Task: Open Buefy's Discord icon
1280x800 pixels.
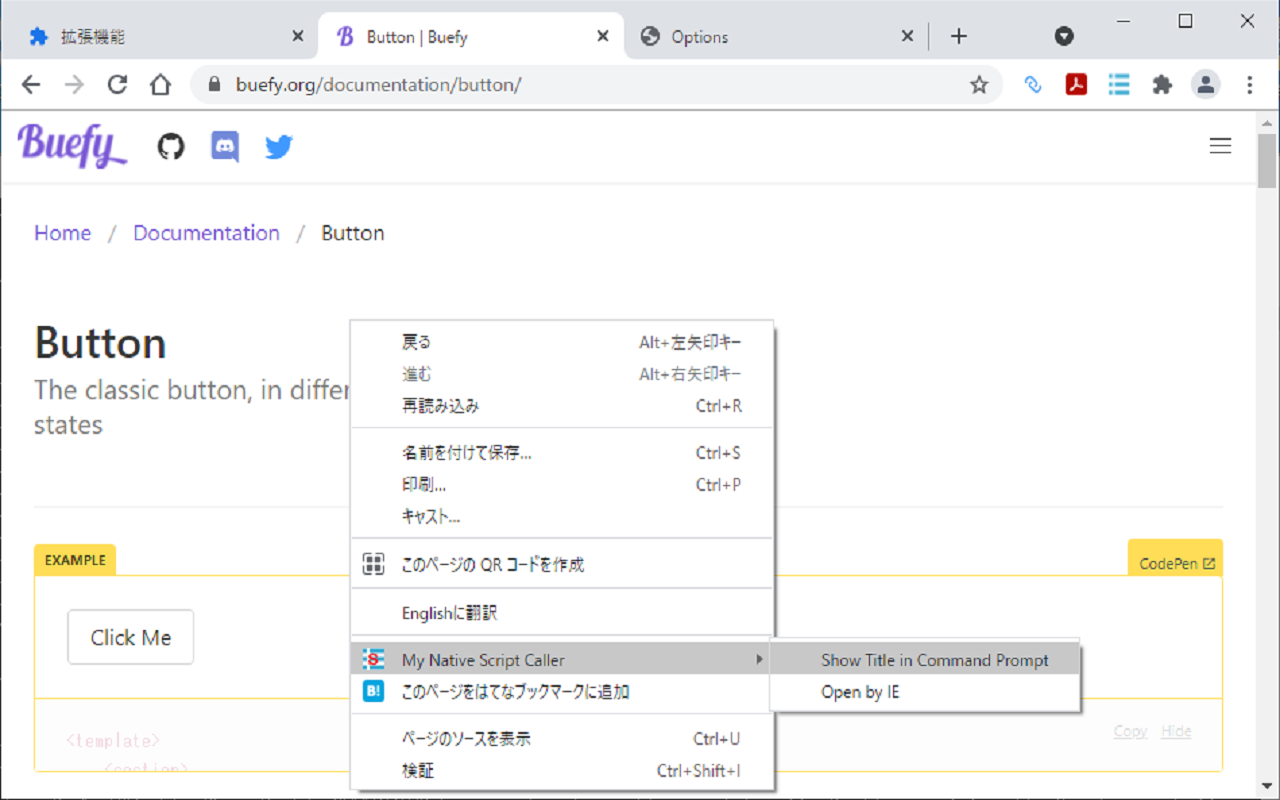Action: tap(224, 146)
